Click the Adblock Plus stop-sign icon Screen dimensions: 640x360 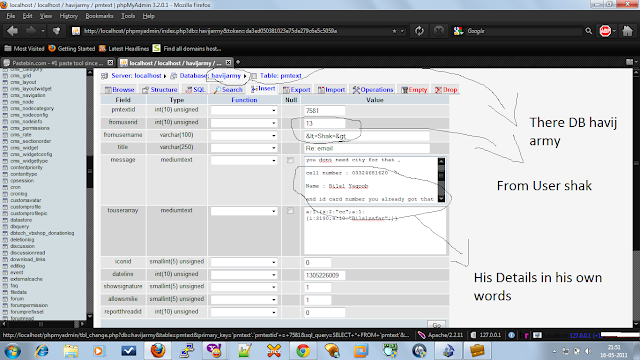[x=605, y=31]
